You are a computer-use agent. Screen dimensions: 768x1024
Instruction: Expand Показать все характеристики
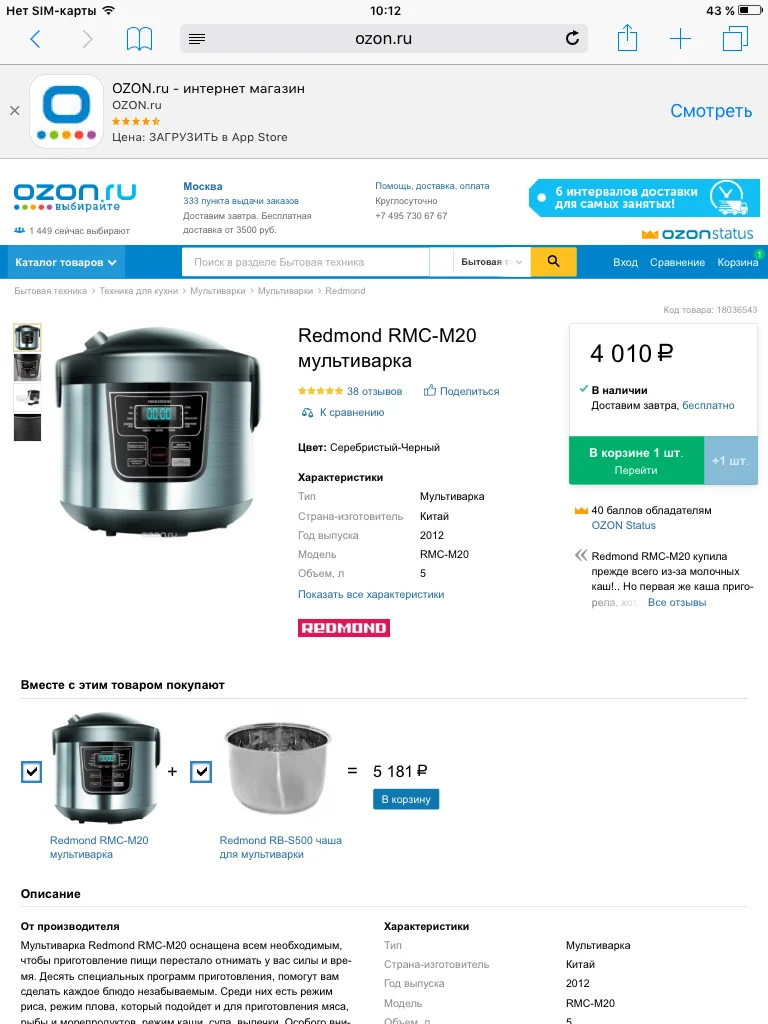pos(371,594)
